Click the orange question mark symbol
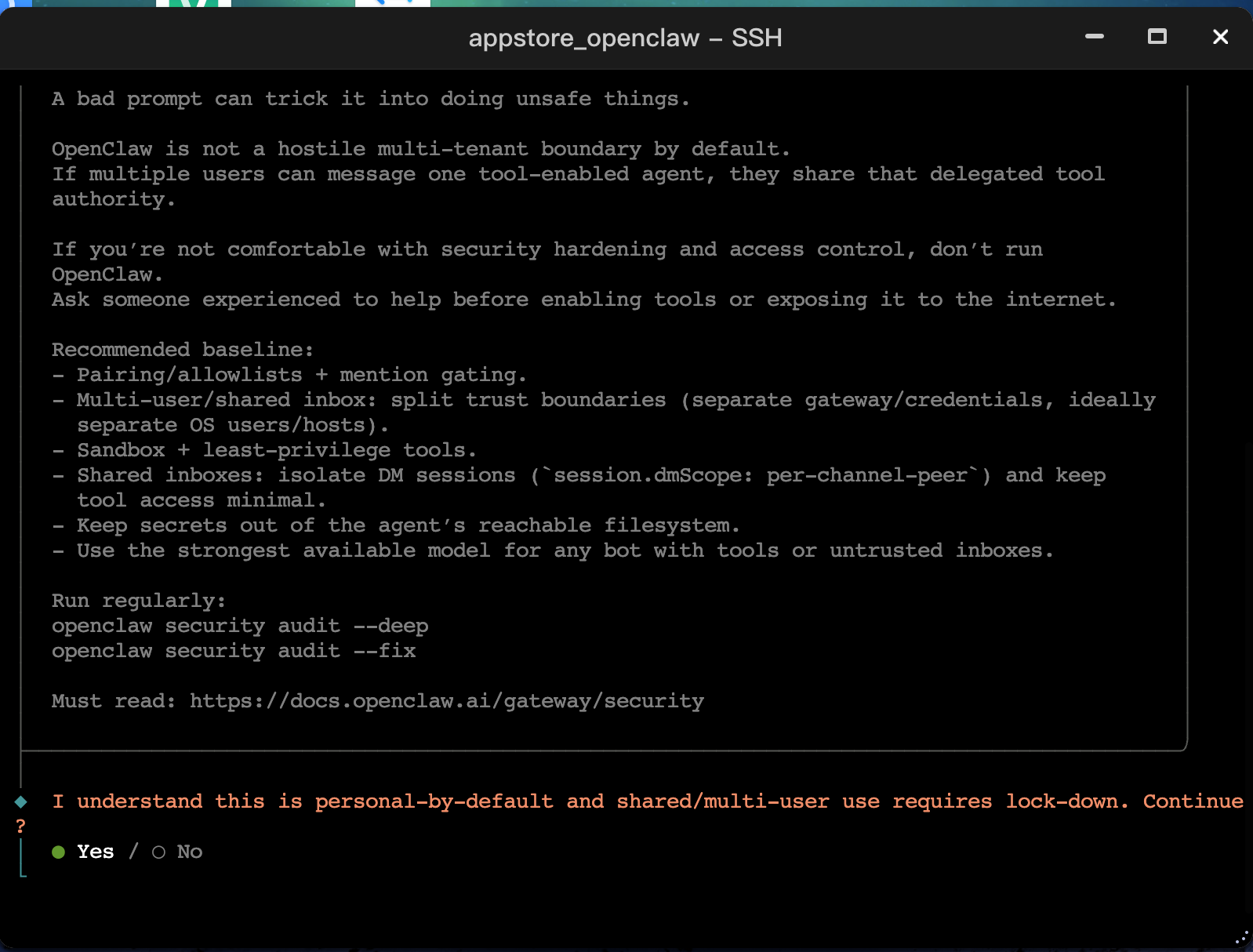Image resolution: width=1253 pixels, height=952 pixels. pos(21,827)
